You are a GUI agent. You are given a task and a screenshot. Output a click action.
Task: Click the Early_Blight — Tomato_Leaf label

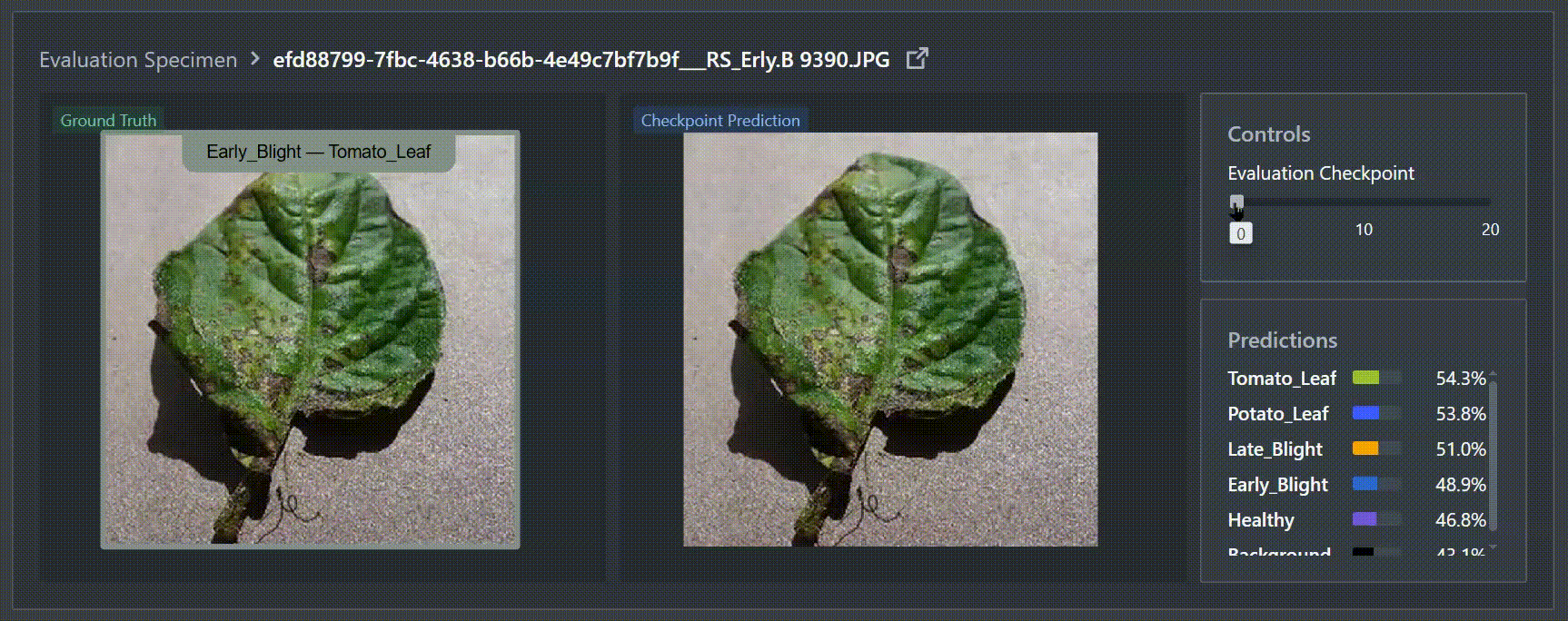318,152
